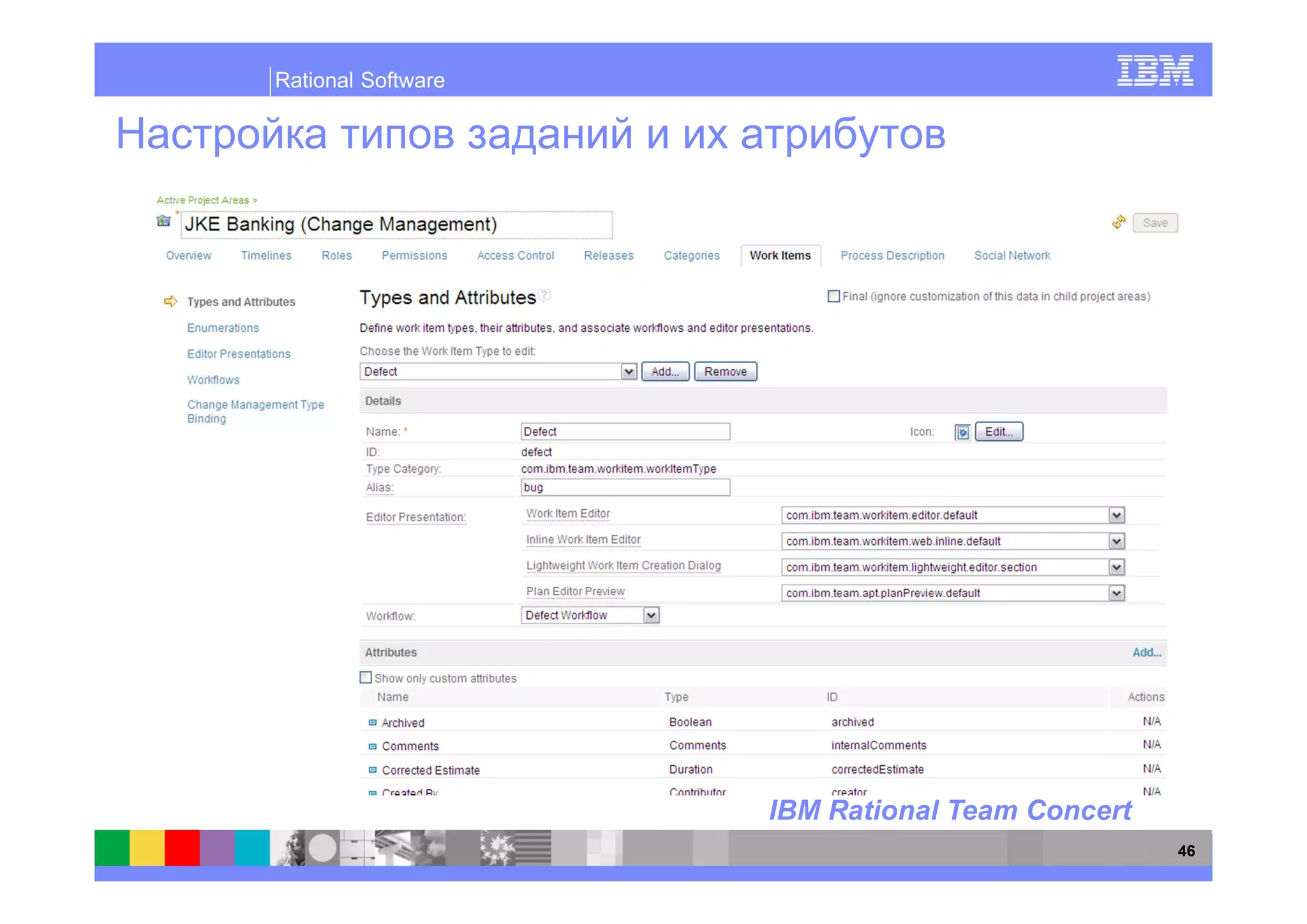Click the Comments attribute row icon
Image resolution: width=1307 pixels, height=924 pixels.
coord(373,746)
